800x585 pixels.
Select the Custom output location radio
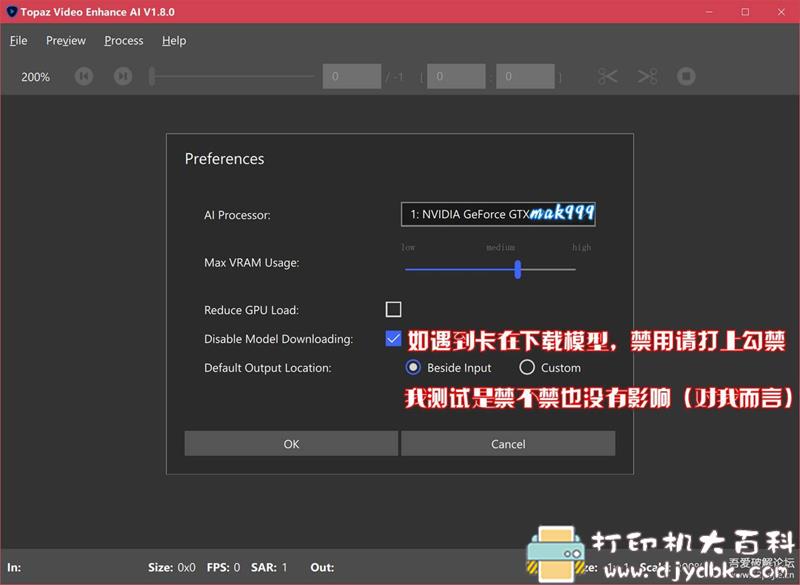(527, 367)
